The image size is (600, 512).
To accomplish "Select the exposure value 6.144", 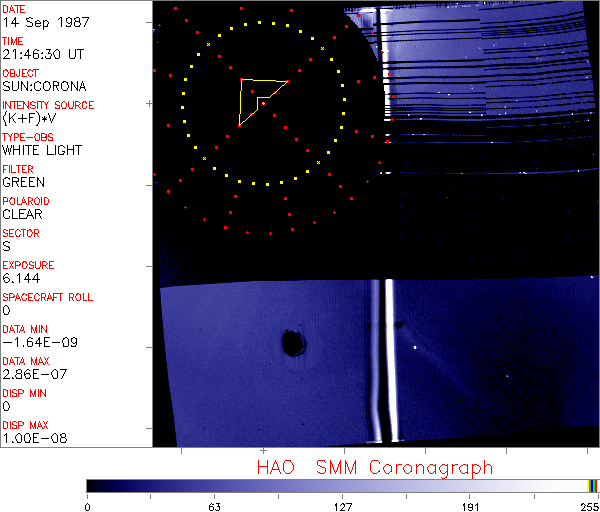I will pos(21,278).
